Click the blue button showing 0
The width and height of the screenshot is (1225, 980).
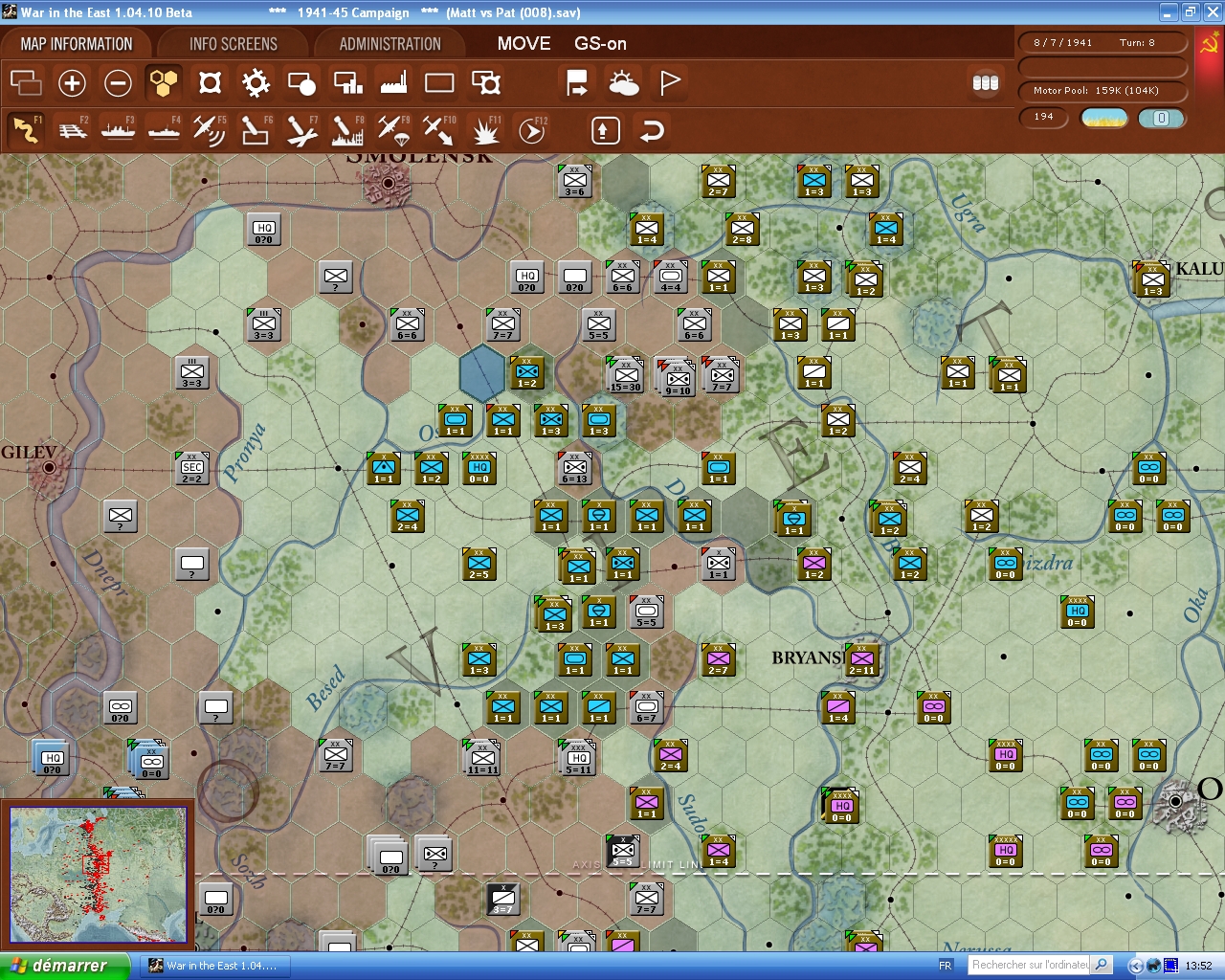click(1162, 118)
